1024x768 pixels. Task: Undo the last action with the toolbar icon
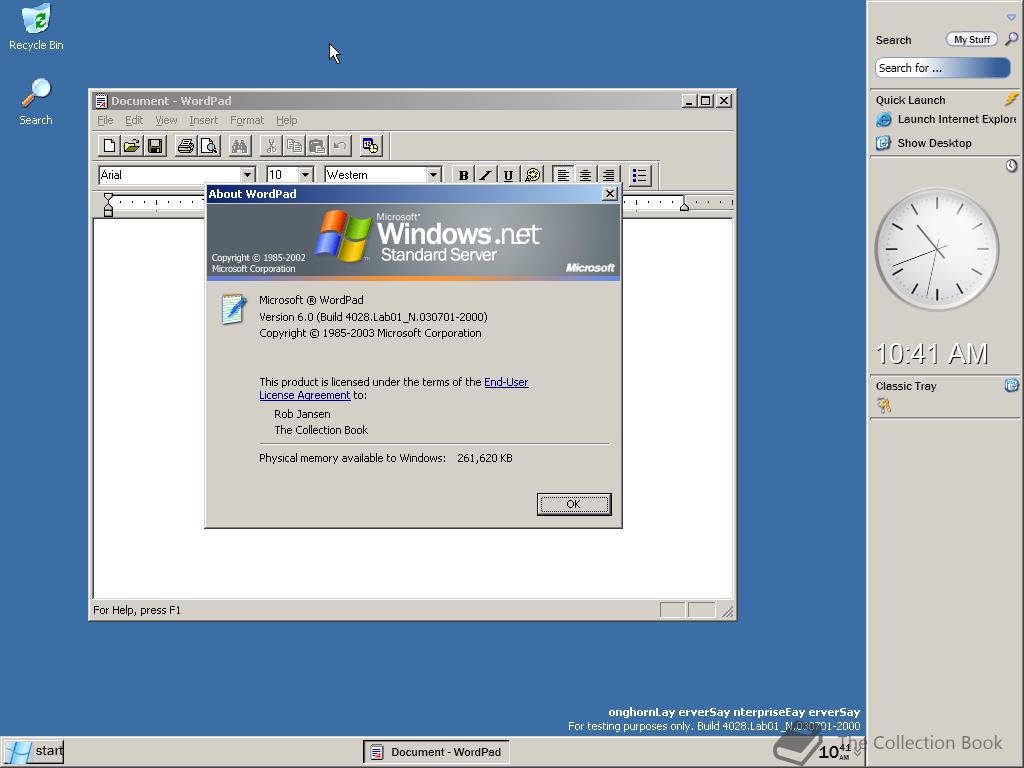[x=340, y=146]
